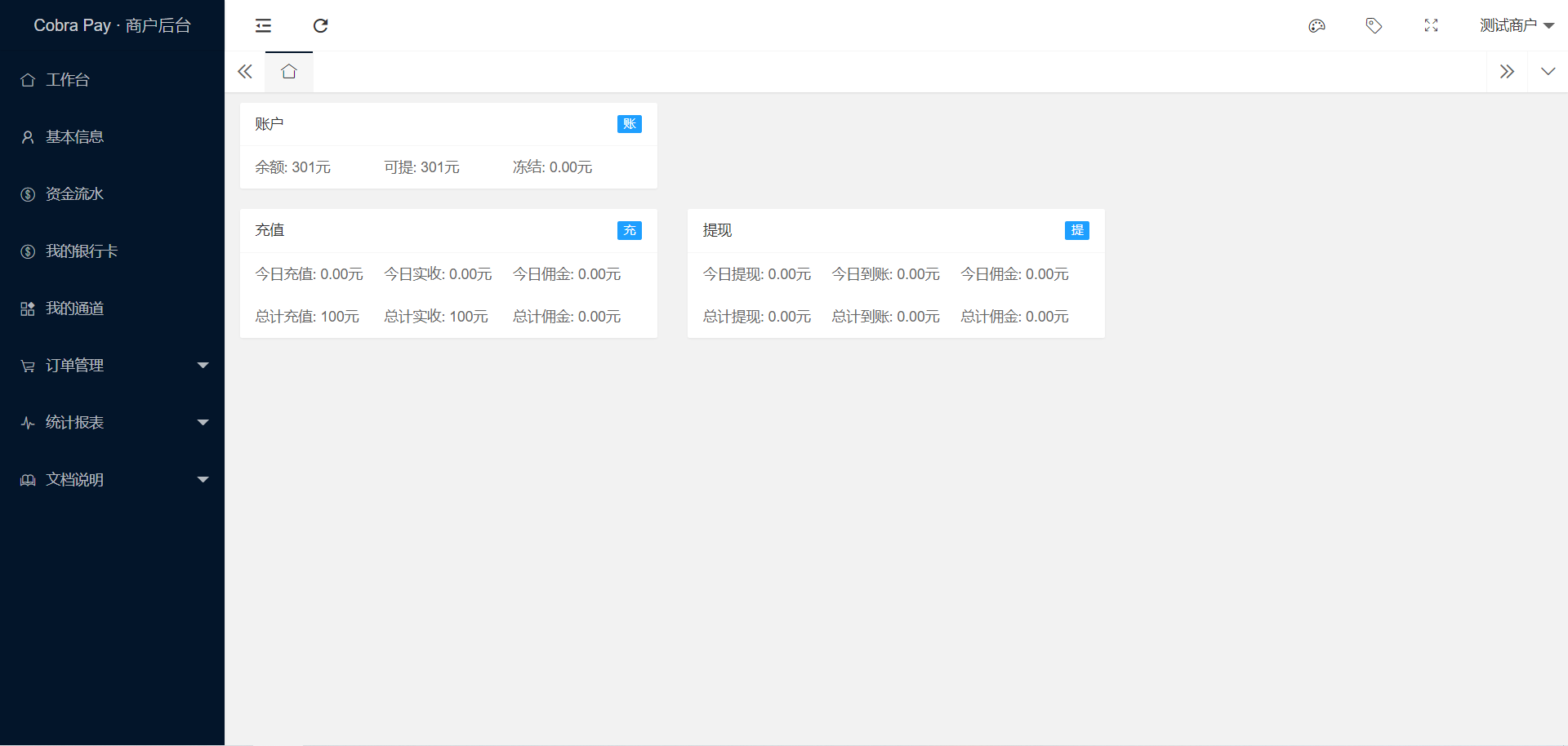Open the tab actions dropdown chevron

(x=1548, y=72)
